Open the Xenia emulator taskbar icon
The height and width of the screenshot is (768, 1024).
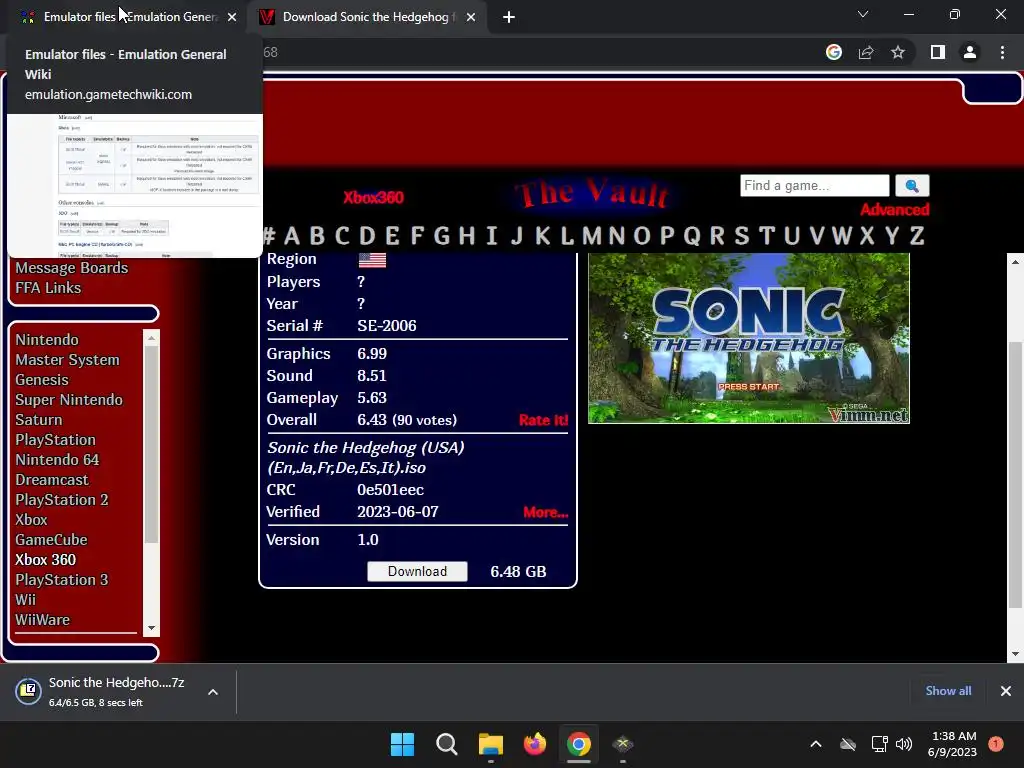point(623,744)
